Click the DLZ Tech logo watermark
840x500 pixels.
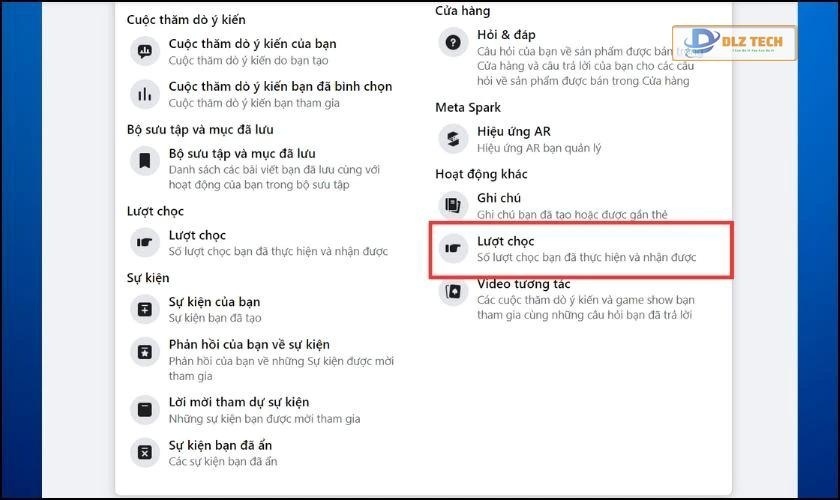734,42
